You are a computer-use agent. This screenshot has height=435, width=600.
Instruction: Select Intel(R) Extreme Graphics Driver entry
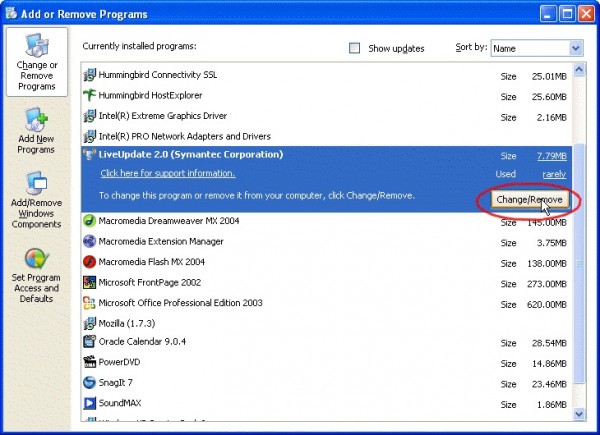coord(326,116)
